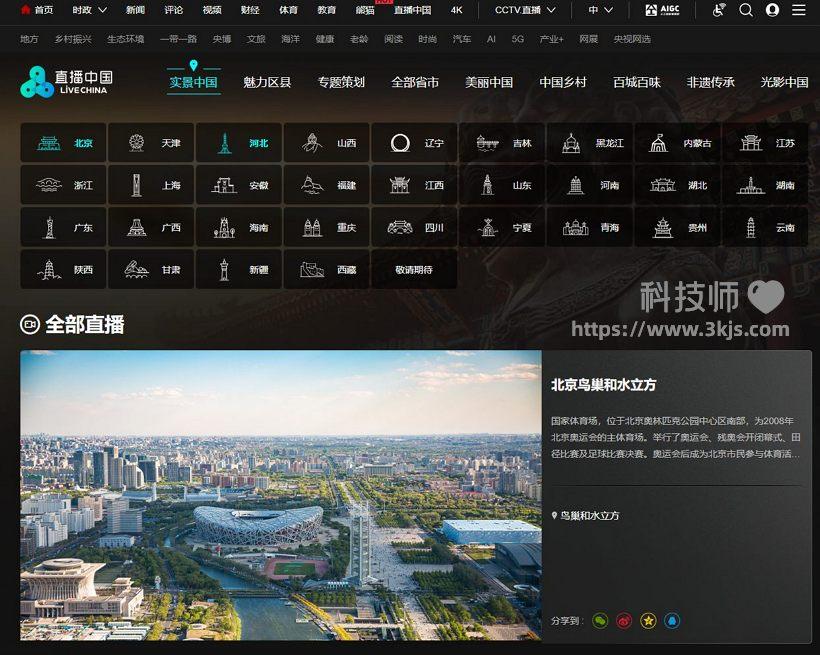Screen dimensions: 820x655
Task: Select the 吉林 province tile
Action: (x=503, y=142)
